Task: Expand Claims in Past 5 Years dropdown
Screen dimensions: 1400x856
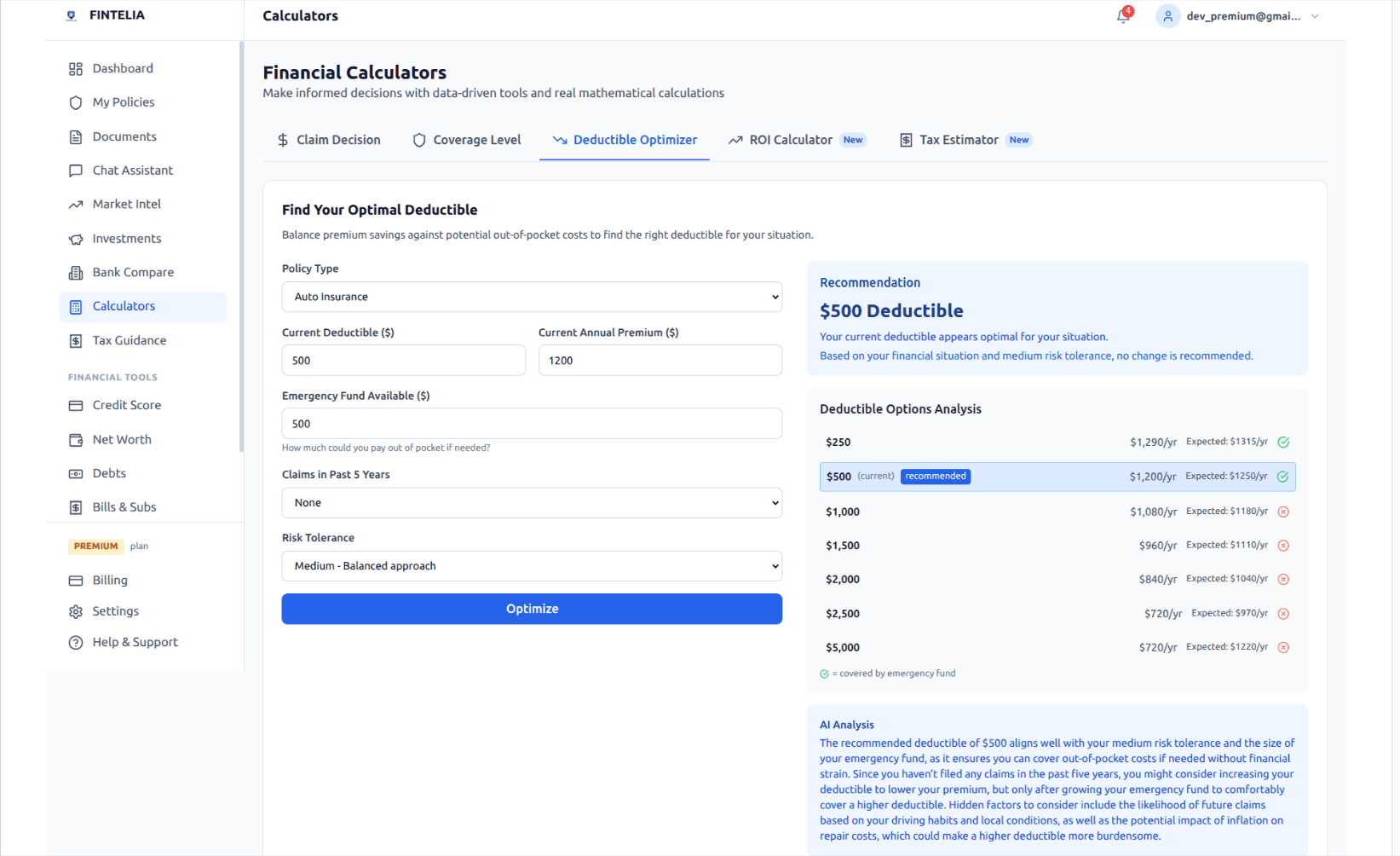Action: (532, 503)
